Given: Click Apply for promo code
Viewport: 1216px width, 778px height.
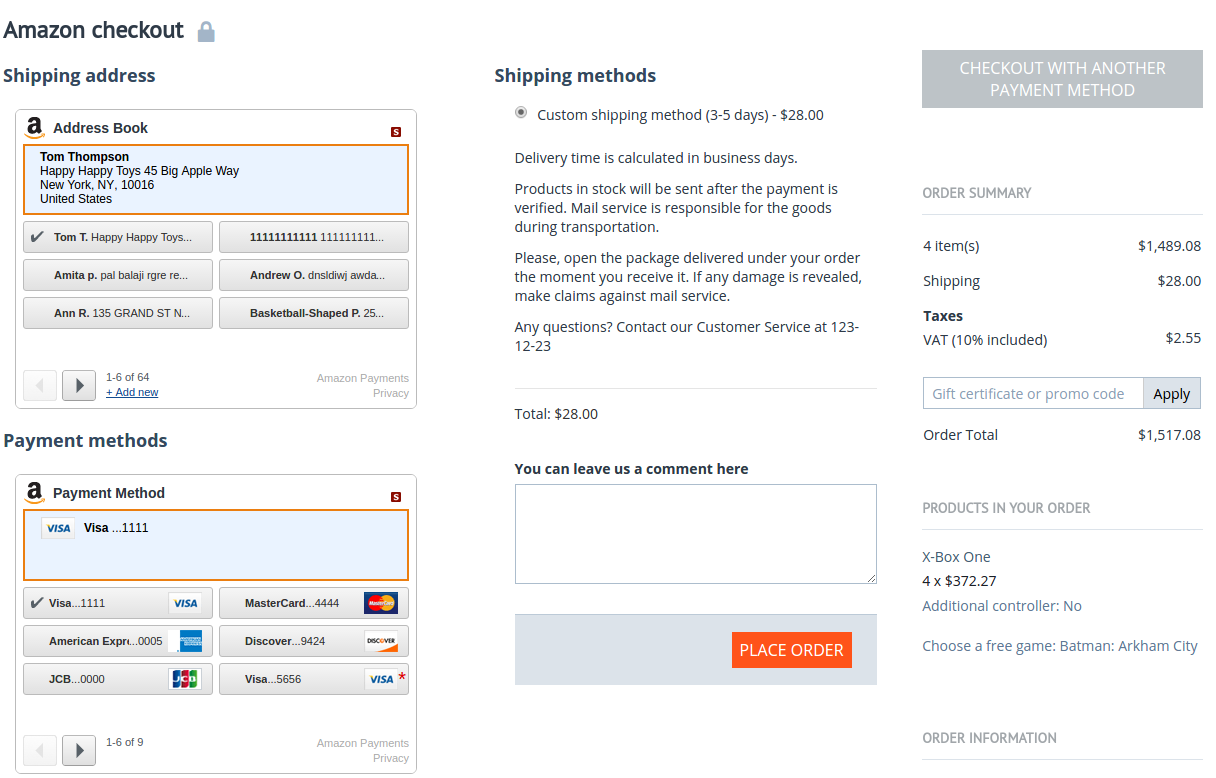Looking at the screenshot, I should pyautogui.click(x=1171, y=393).
